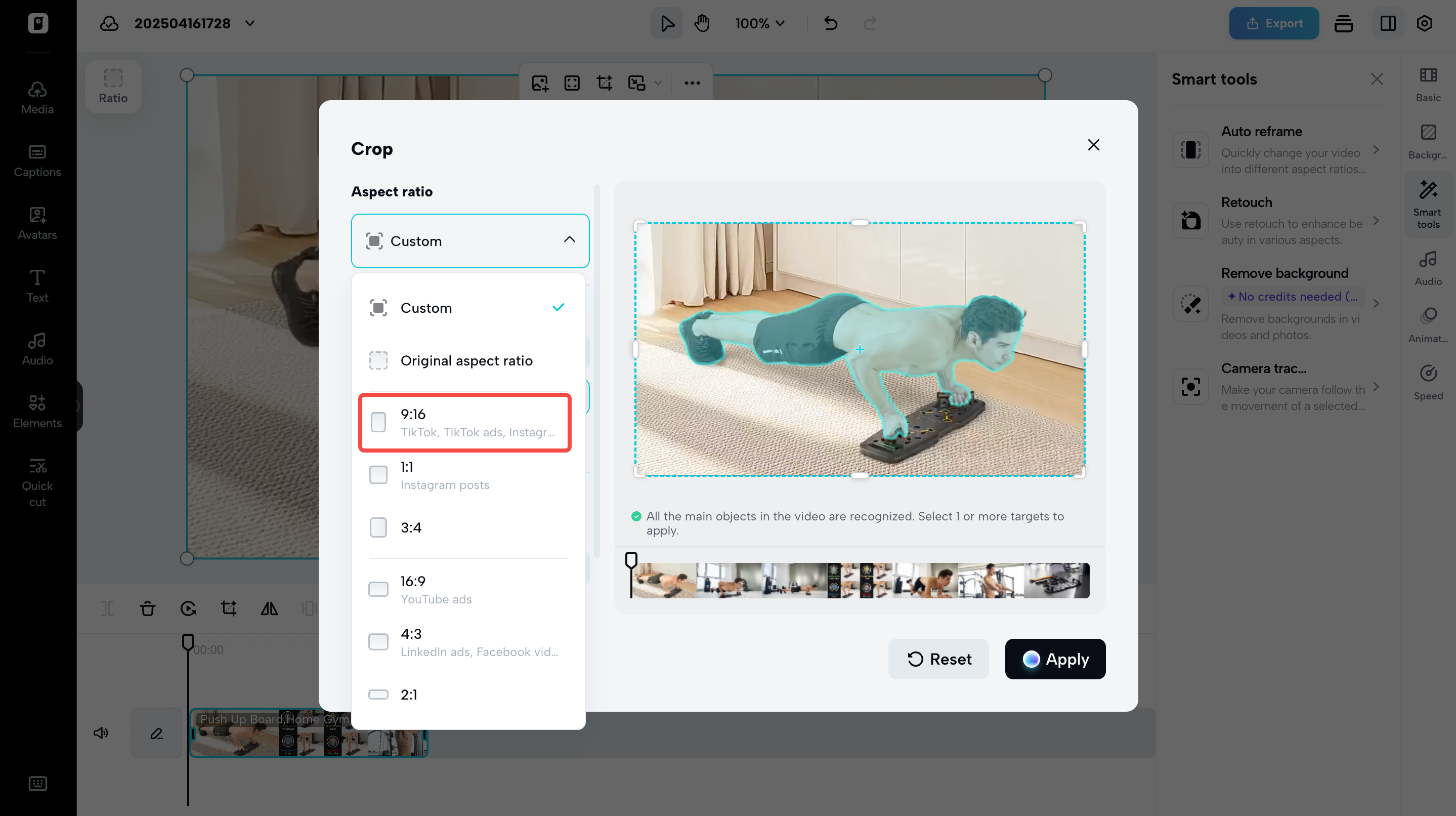The width and height of the screenshot is (1456, 816).
Task: Select the hand pan tool
Action: (701, 23)
